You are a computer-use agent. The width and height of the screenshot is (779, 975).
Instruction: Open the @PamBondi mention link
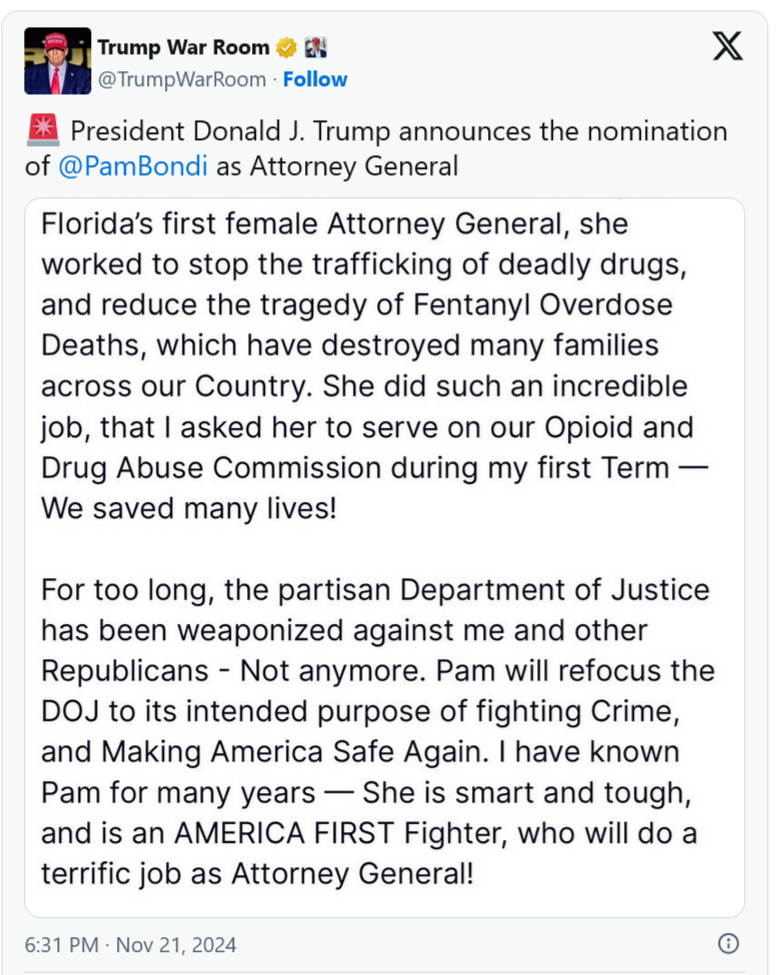pos(132,166)
